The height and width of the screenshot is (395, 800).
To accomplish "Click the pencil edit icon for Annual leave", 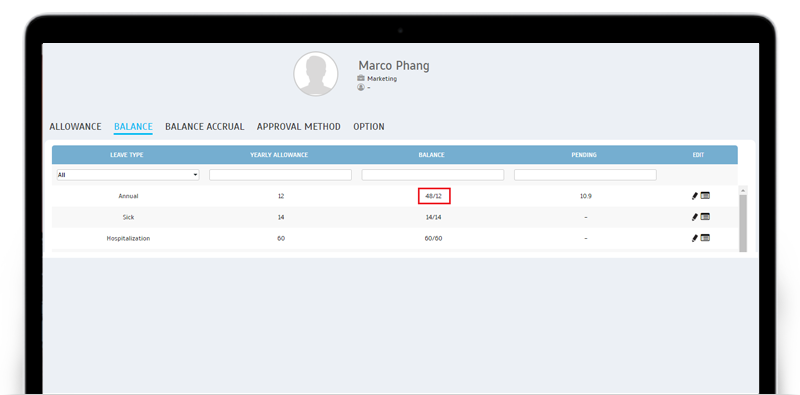I will (x=694, y=196).
